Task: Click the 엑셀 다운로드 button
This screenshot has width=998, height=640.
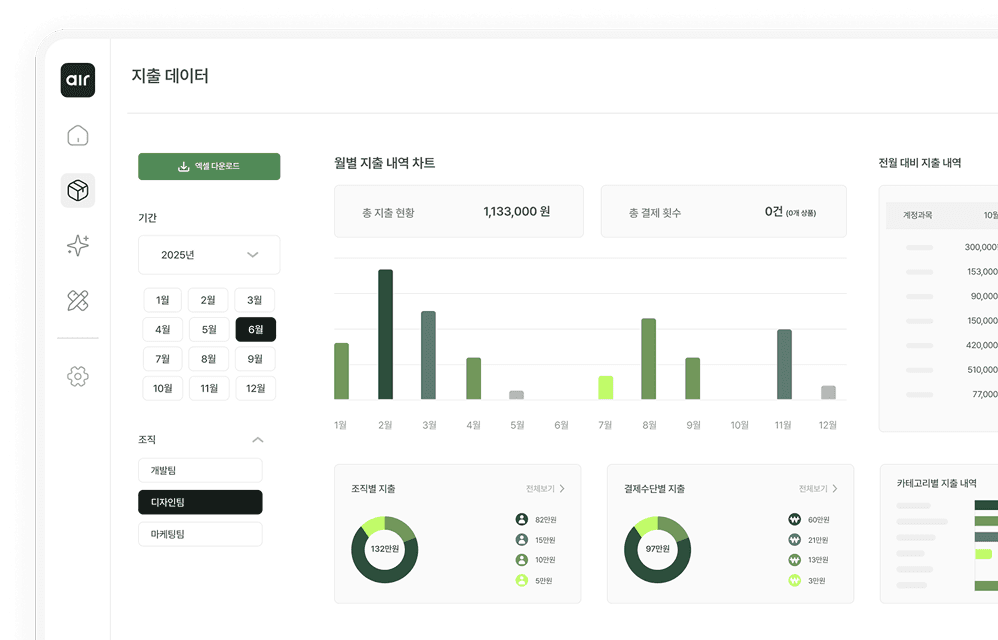Action: [209, 166]
